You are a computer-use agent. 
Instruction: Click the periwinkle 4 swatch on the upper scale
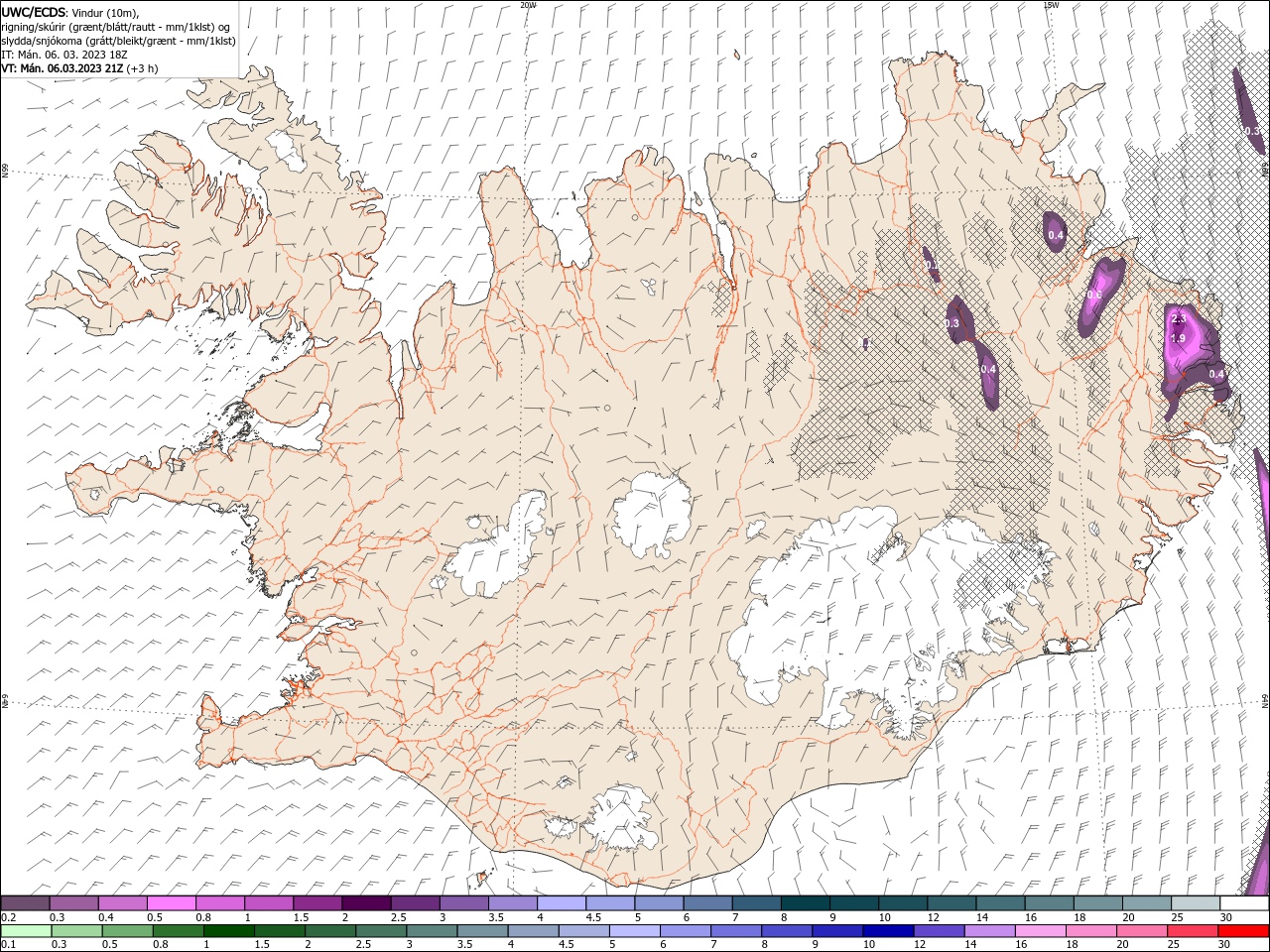(x=563, y=903)
